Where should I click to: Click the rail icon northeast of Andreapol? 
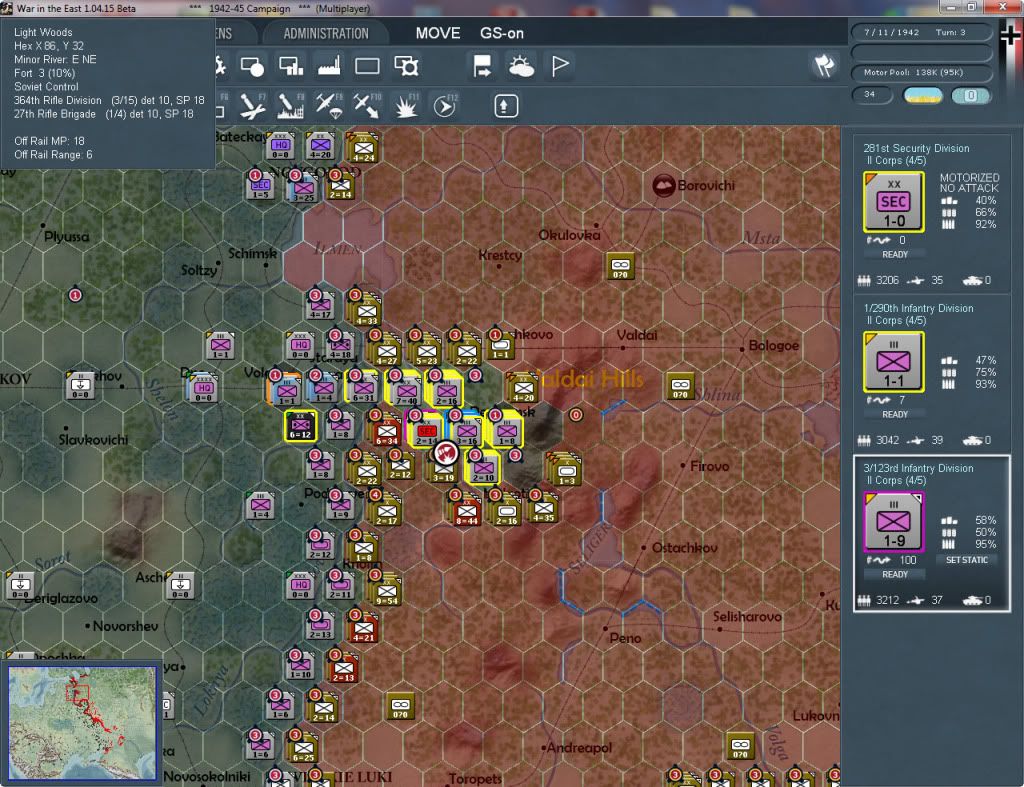739,746
